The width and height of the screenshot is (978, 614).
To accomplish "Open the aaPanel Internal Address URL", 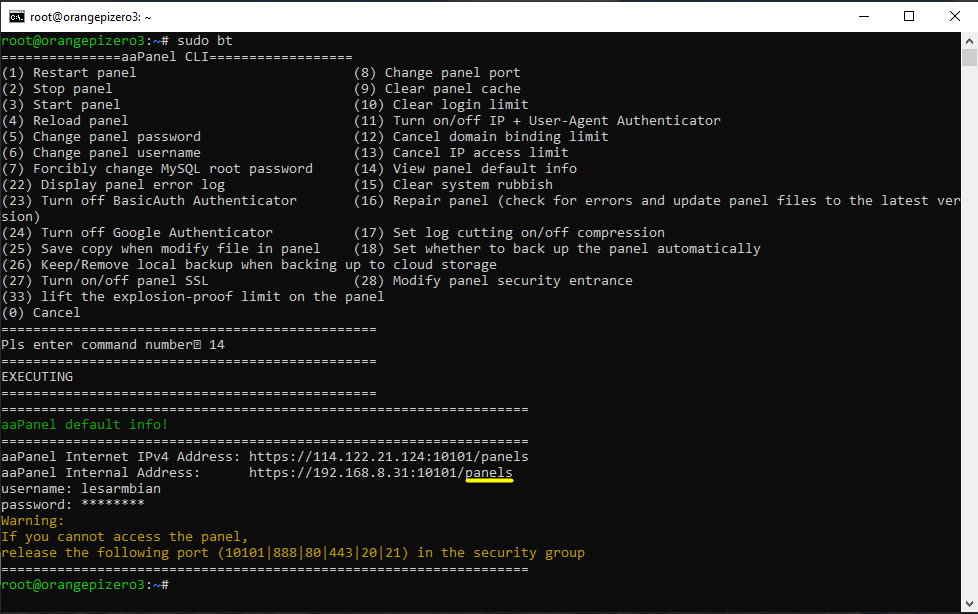I will tap(380, 473).
